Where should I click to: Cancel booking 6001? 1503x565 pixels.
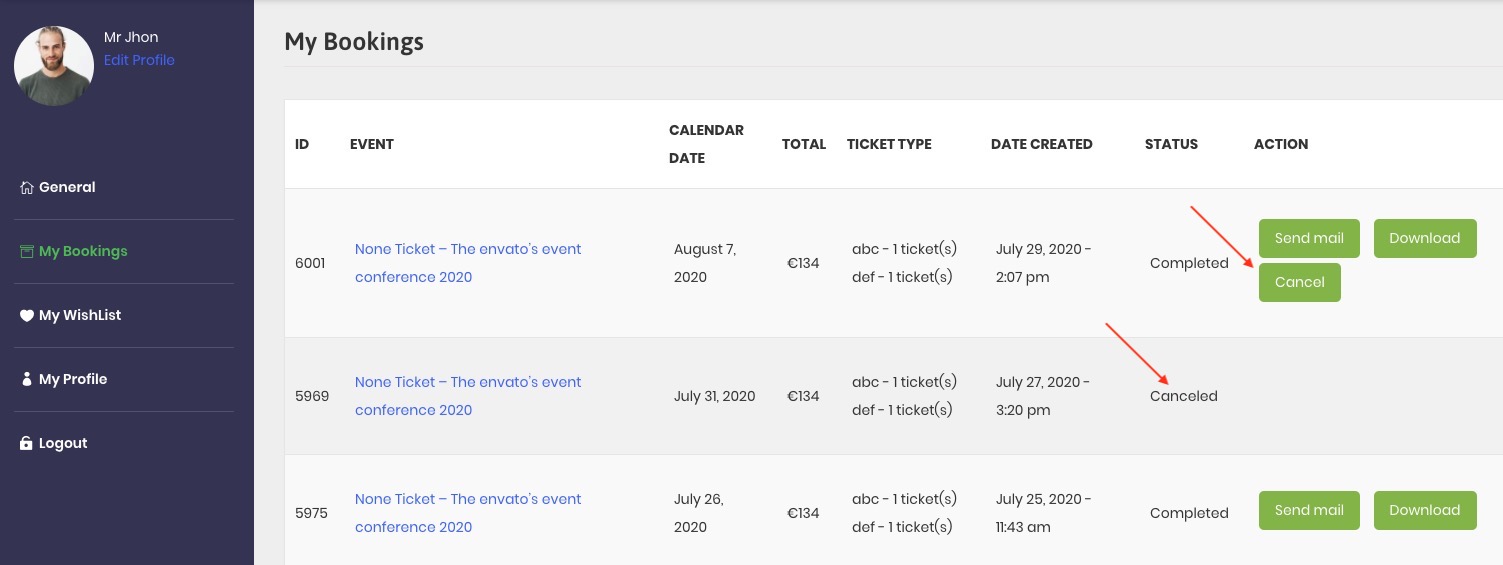[x=1300, y=282]
